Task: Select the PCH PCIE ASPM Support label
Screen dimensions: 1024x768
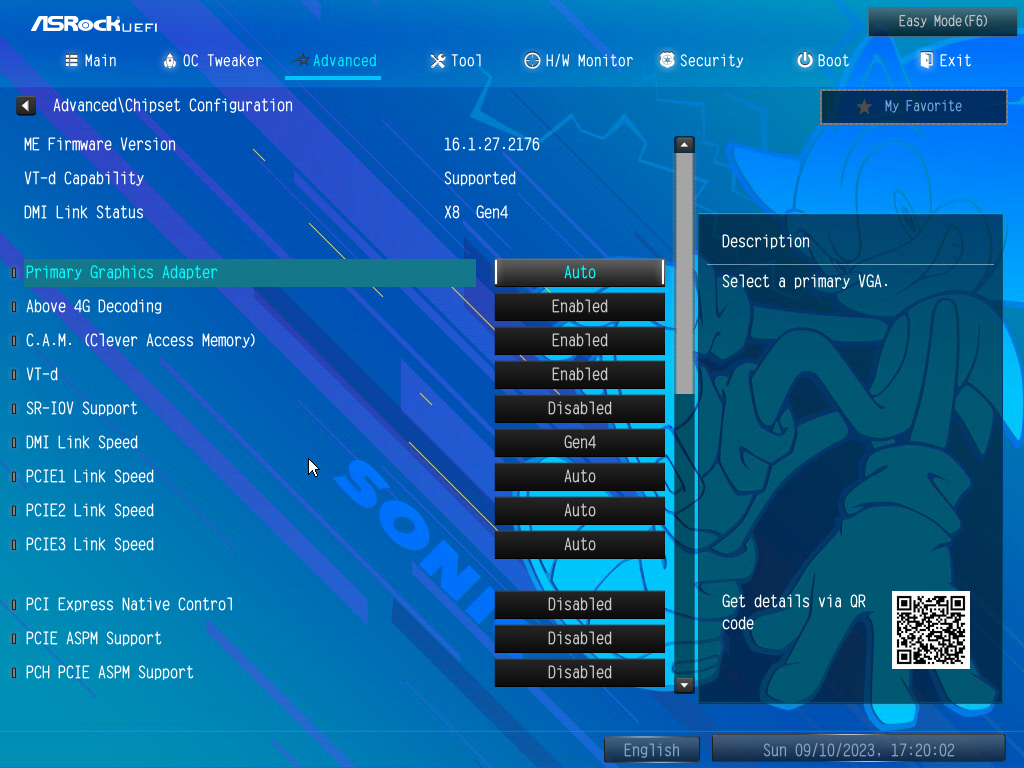Action: pos(109,672)
